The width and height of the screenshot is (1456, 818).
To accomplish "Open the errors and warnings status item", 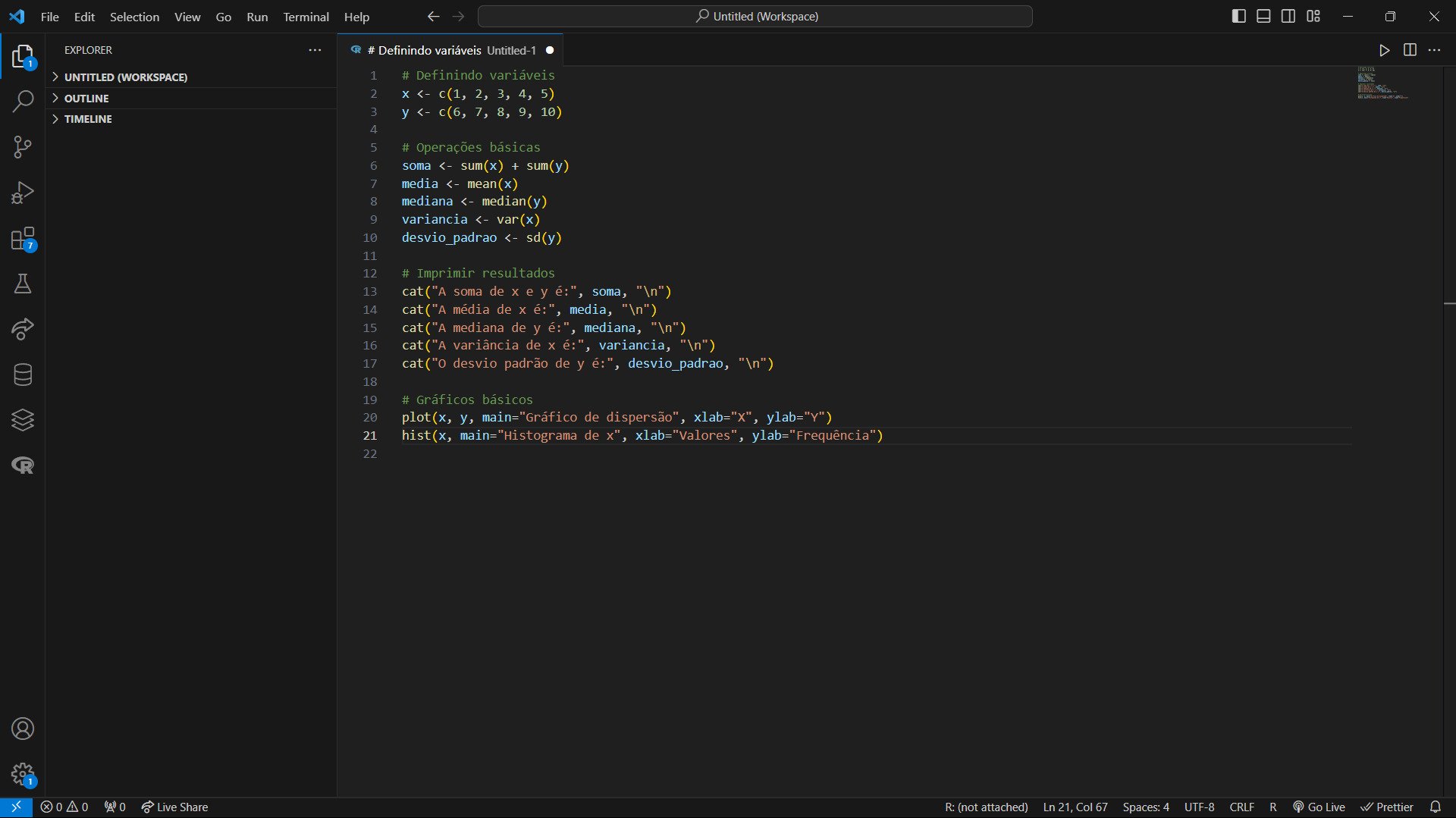I will click(x=64, y=807).
